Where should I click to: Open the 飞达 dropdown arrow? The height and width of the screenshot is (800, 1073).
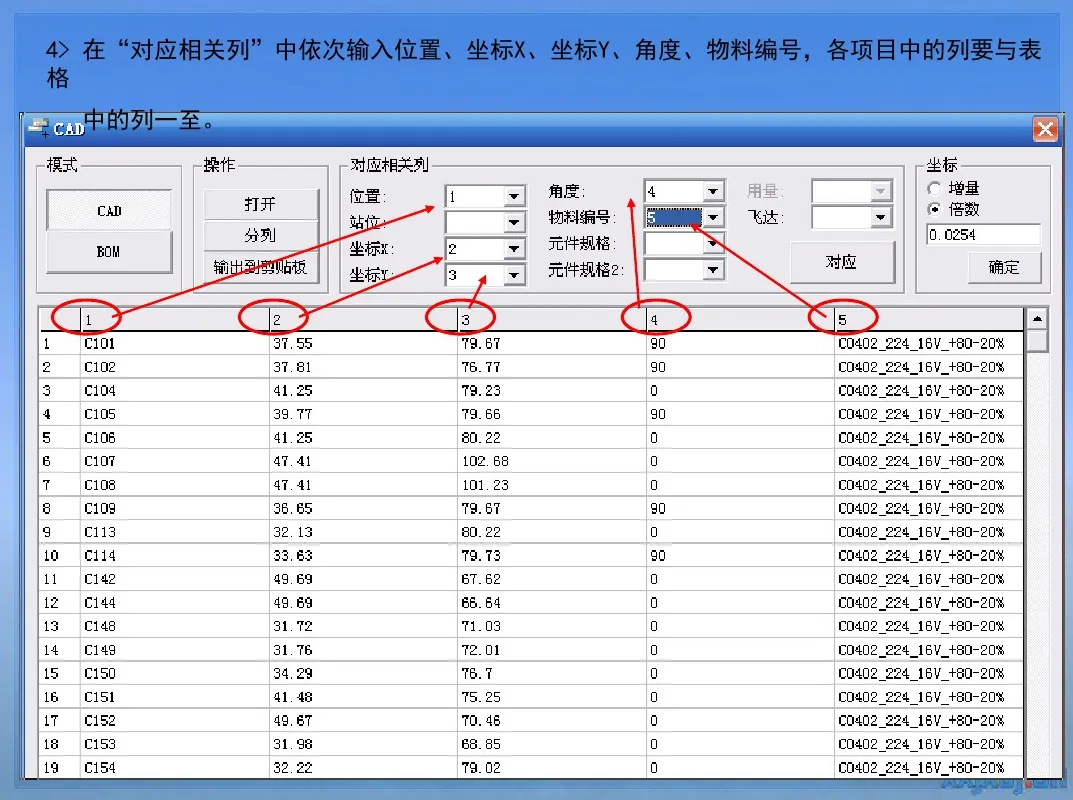pyautogui.click(x=881, y=218)
